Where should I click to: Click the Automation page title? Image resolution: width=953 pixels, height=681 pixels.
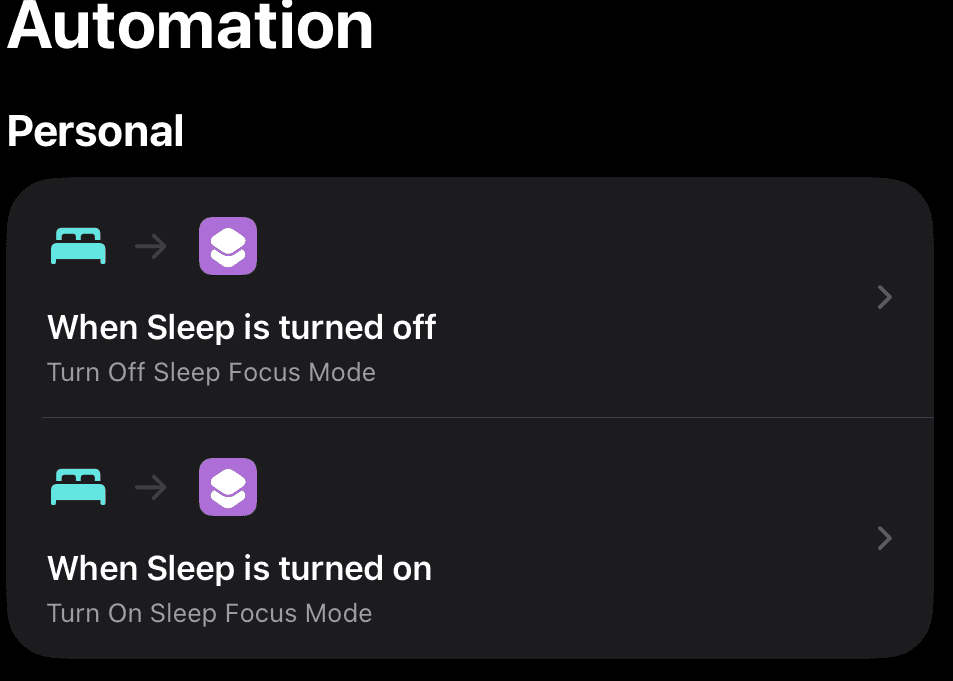(190, 26)
